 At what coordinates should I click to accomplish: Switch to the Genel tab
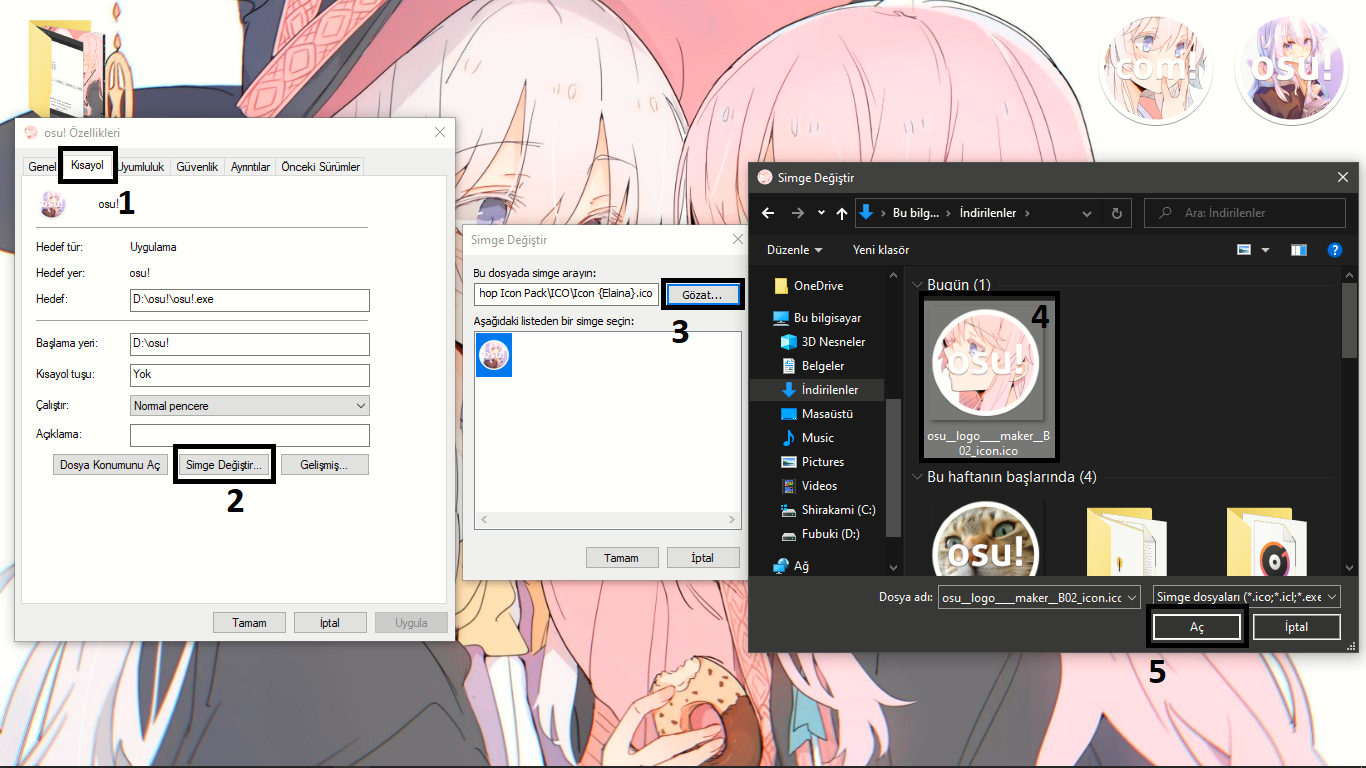(x=41, y=167)
